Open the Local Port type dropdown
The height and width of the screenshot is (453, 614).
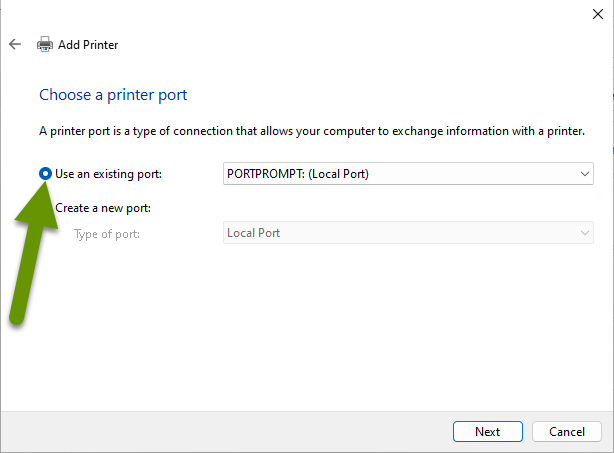[408, 233]
